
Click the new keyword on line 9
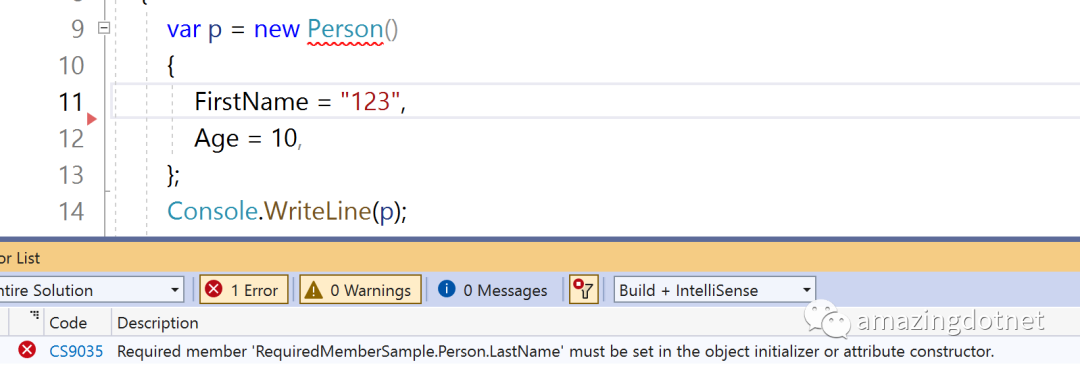(x=277, y=30)
